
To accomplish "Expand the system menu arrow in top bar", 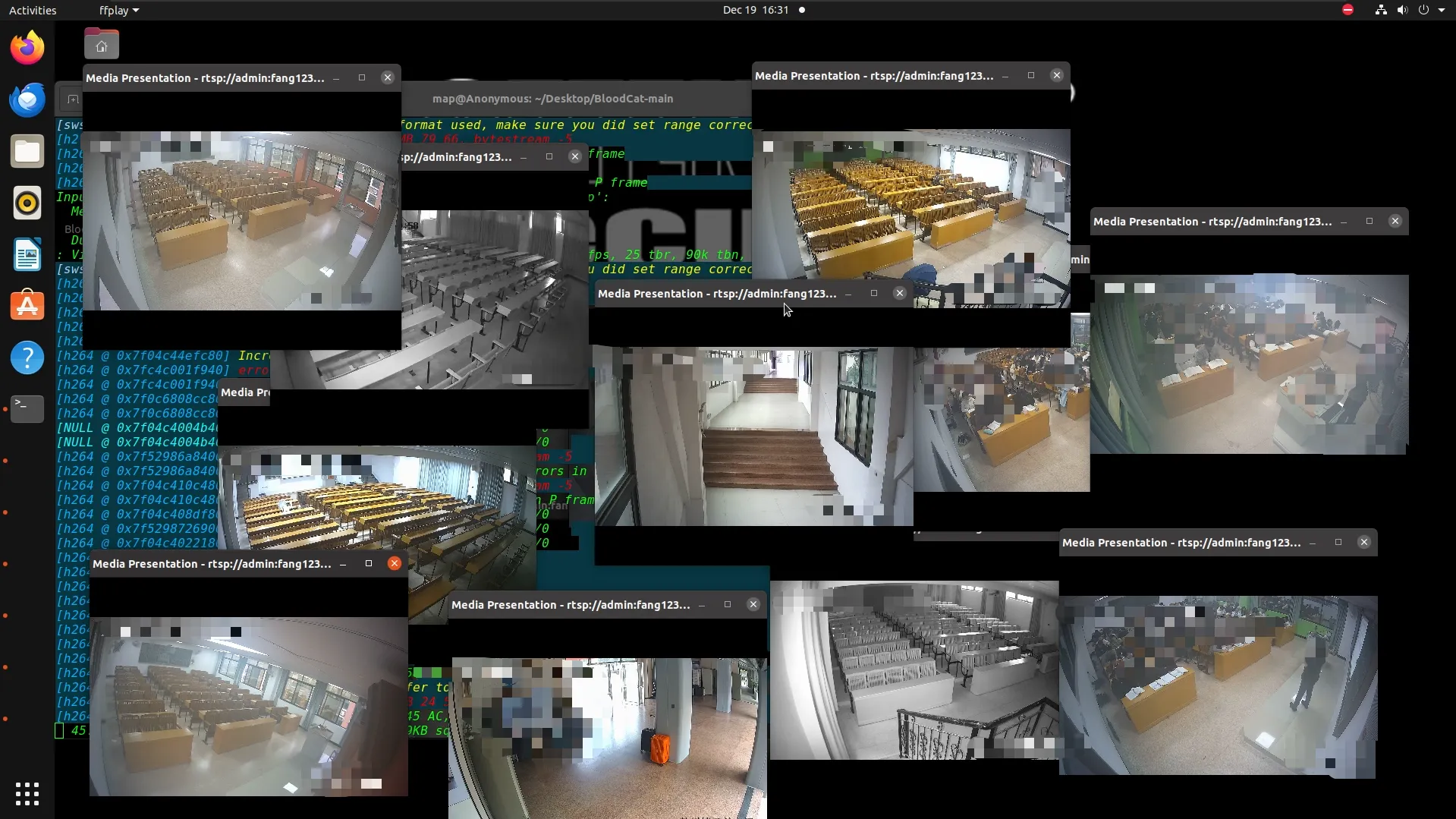I will tap(1442, 10).
